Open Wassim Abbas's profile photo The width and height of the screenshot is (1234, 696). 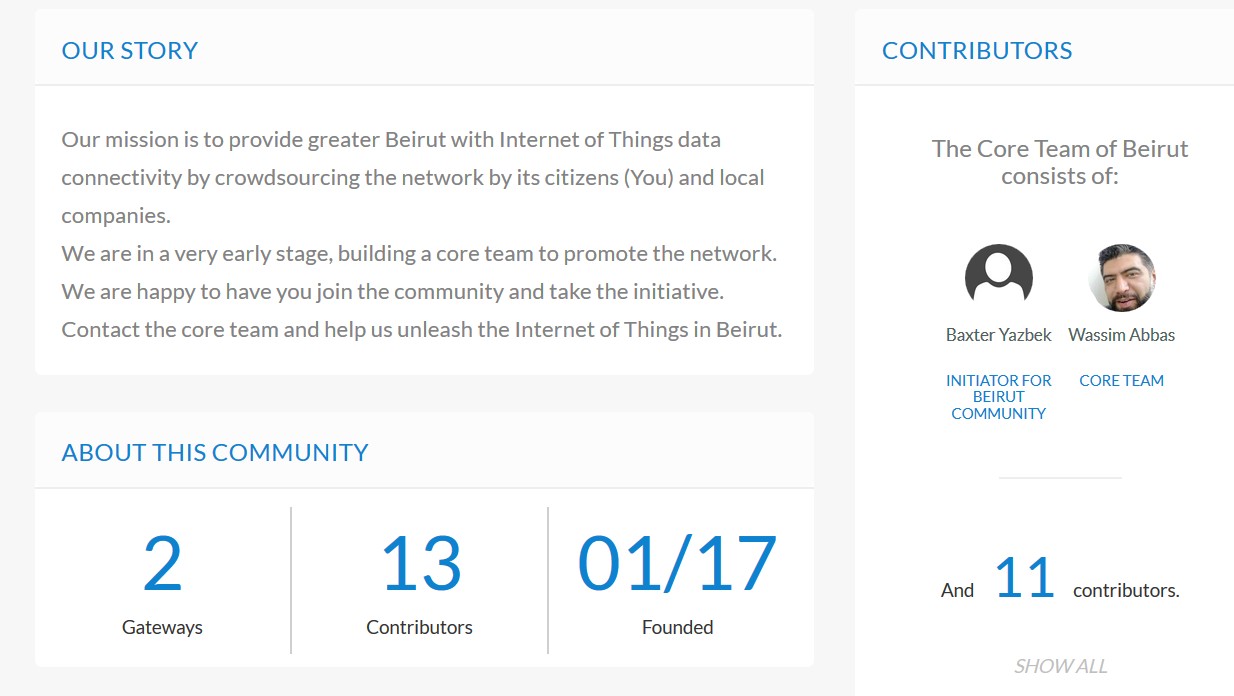[x=1121, y=277]
